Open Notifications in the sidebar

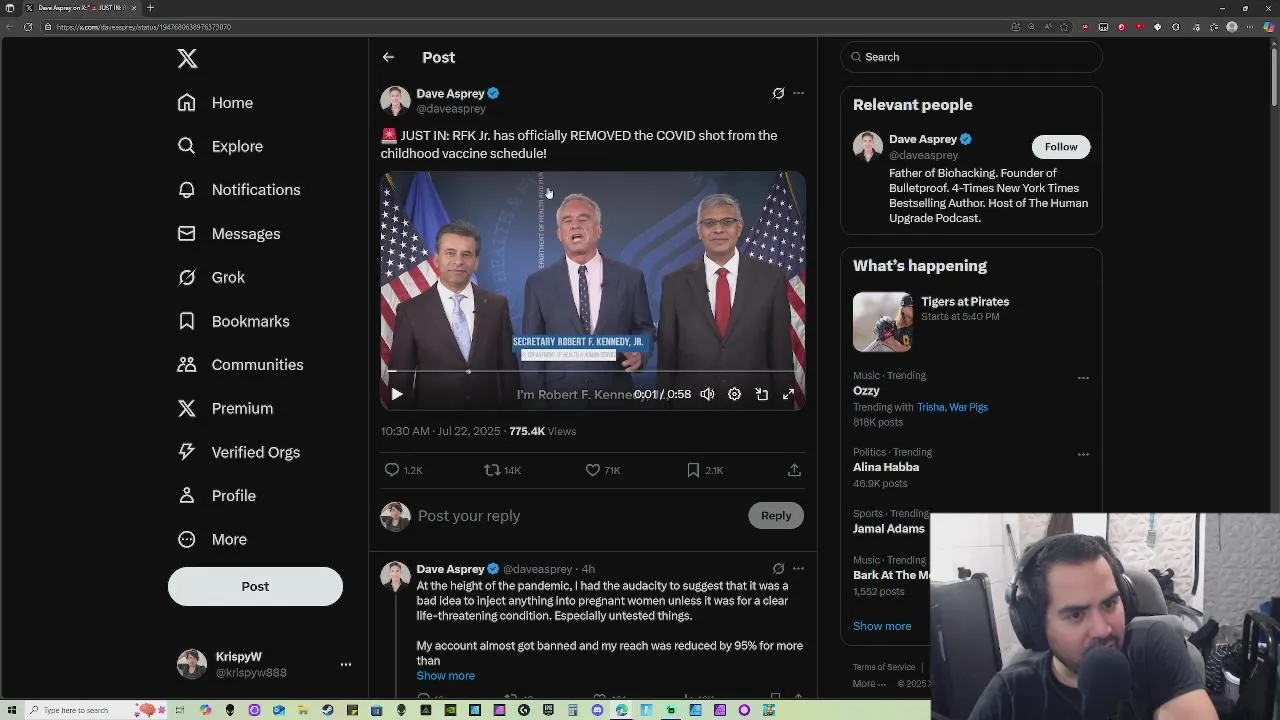click(238, 190)
